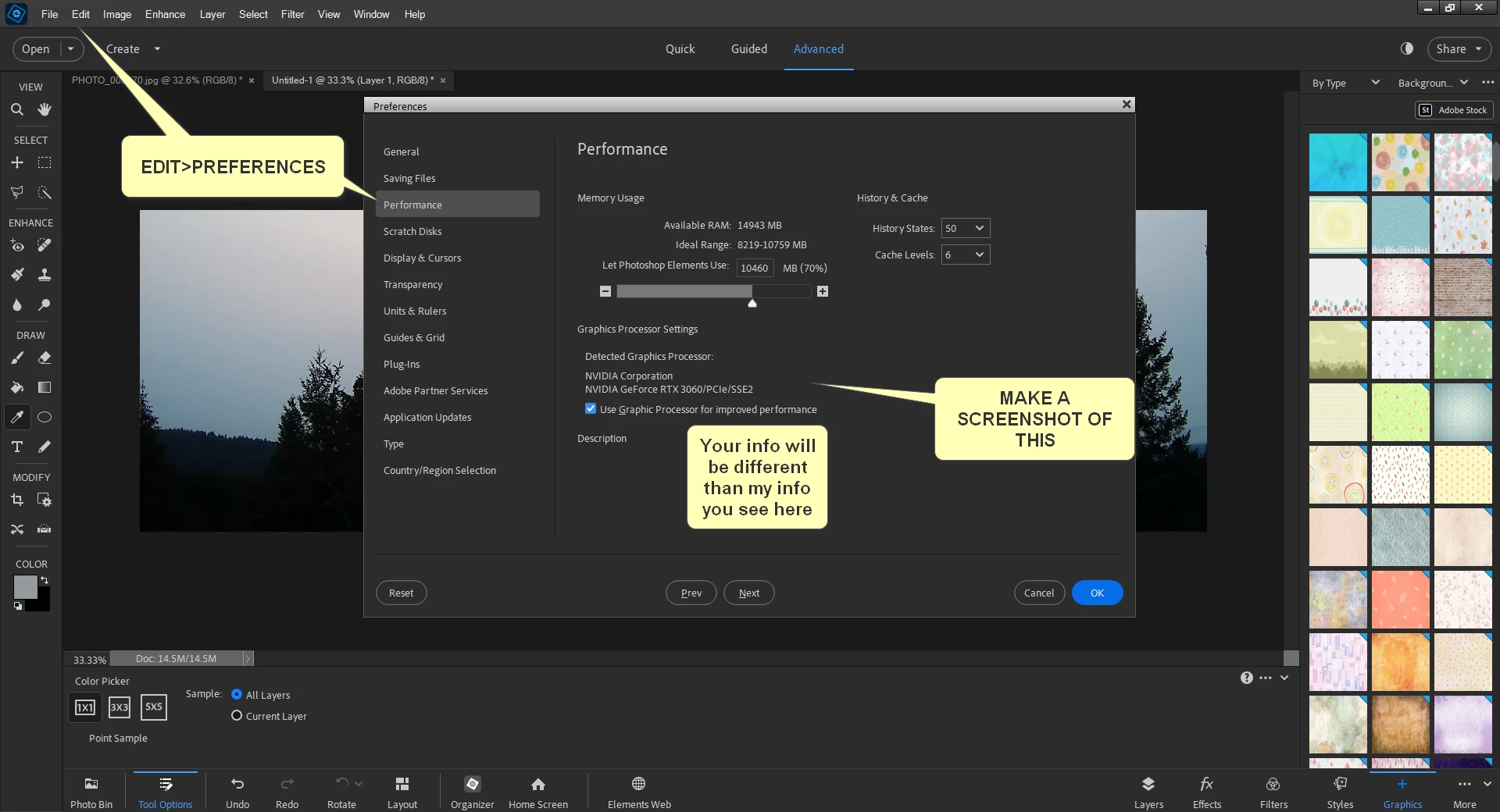The height and width of the screenshot is (812, 1500).
Task: Select the Clone Stamp tool
Action: [x=45, y=275]
